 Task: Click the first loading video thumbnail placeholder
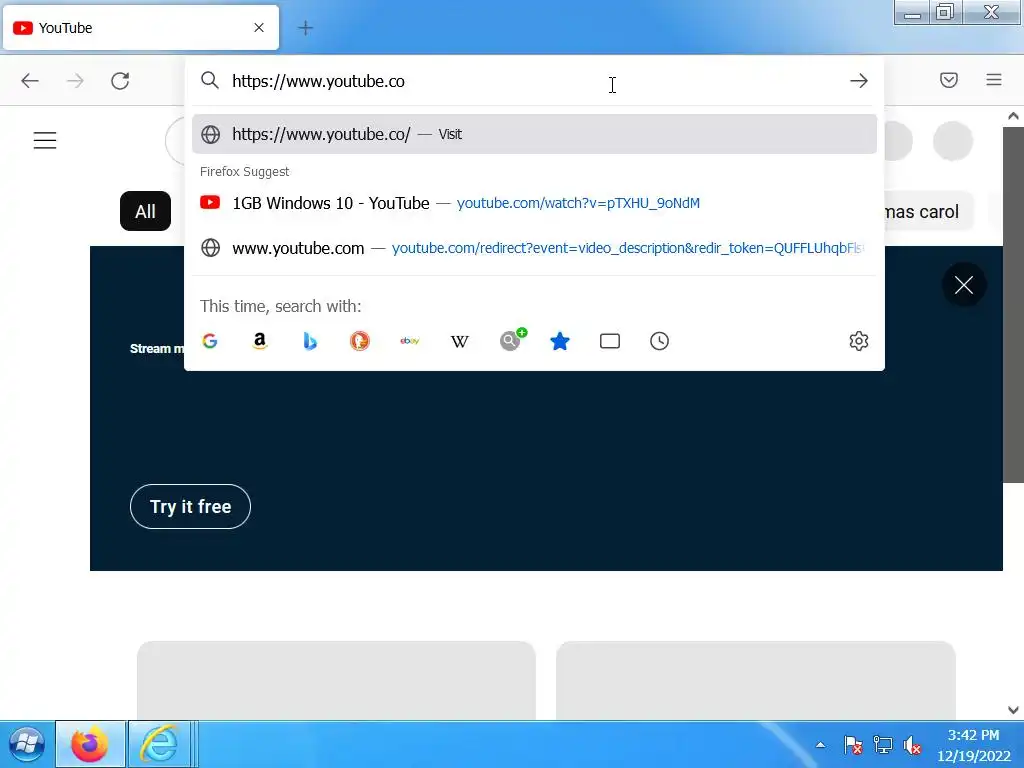pos(336,680)
